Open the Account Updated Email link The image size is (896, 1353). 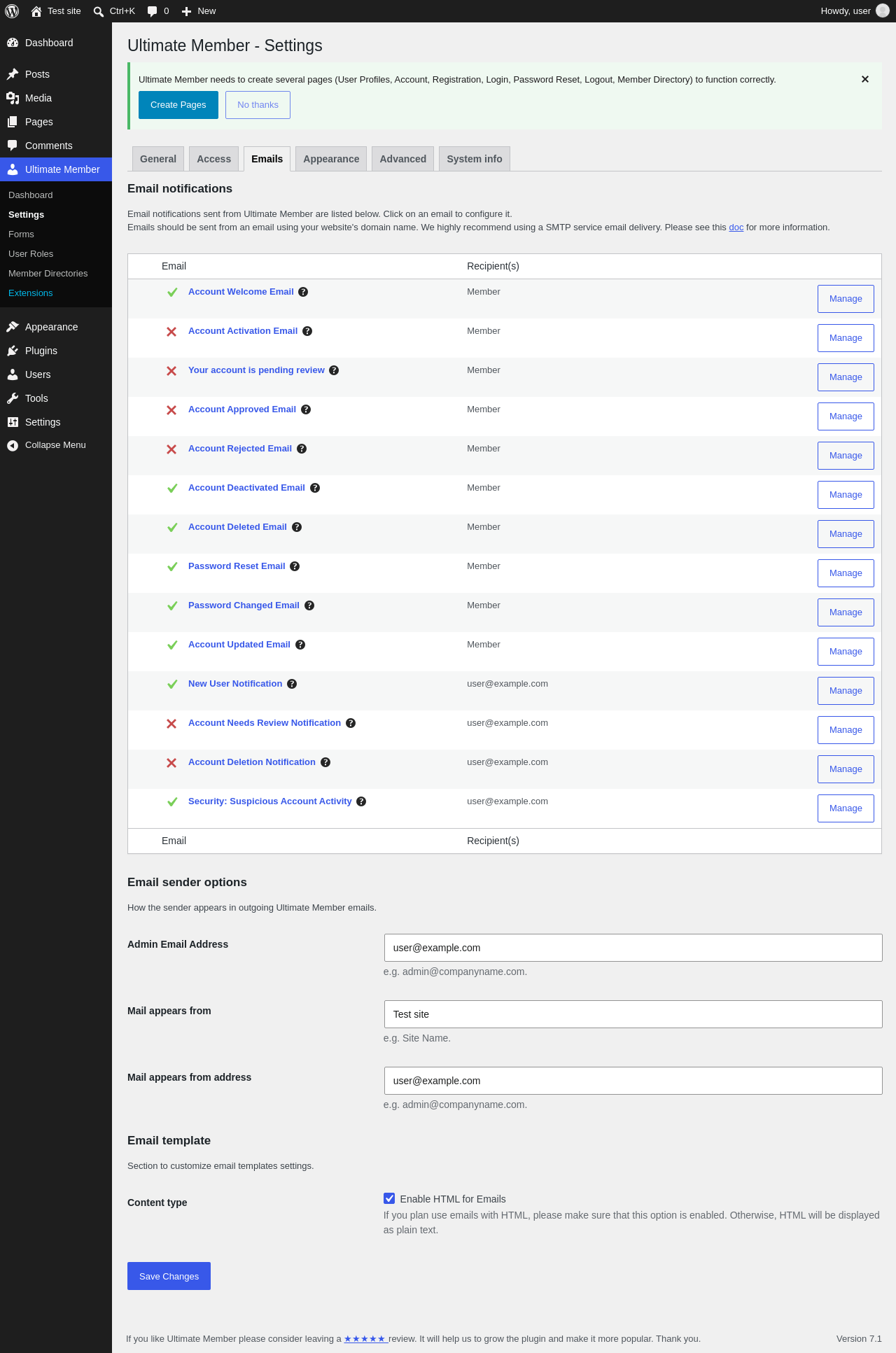click(239, 645)
